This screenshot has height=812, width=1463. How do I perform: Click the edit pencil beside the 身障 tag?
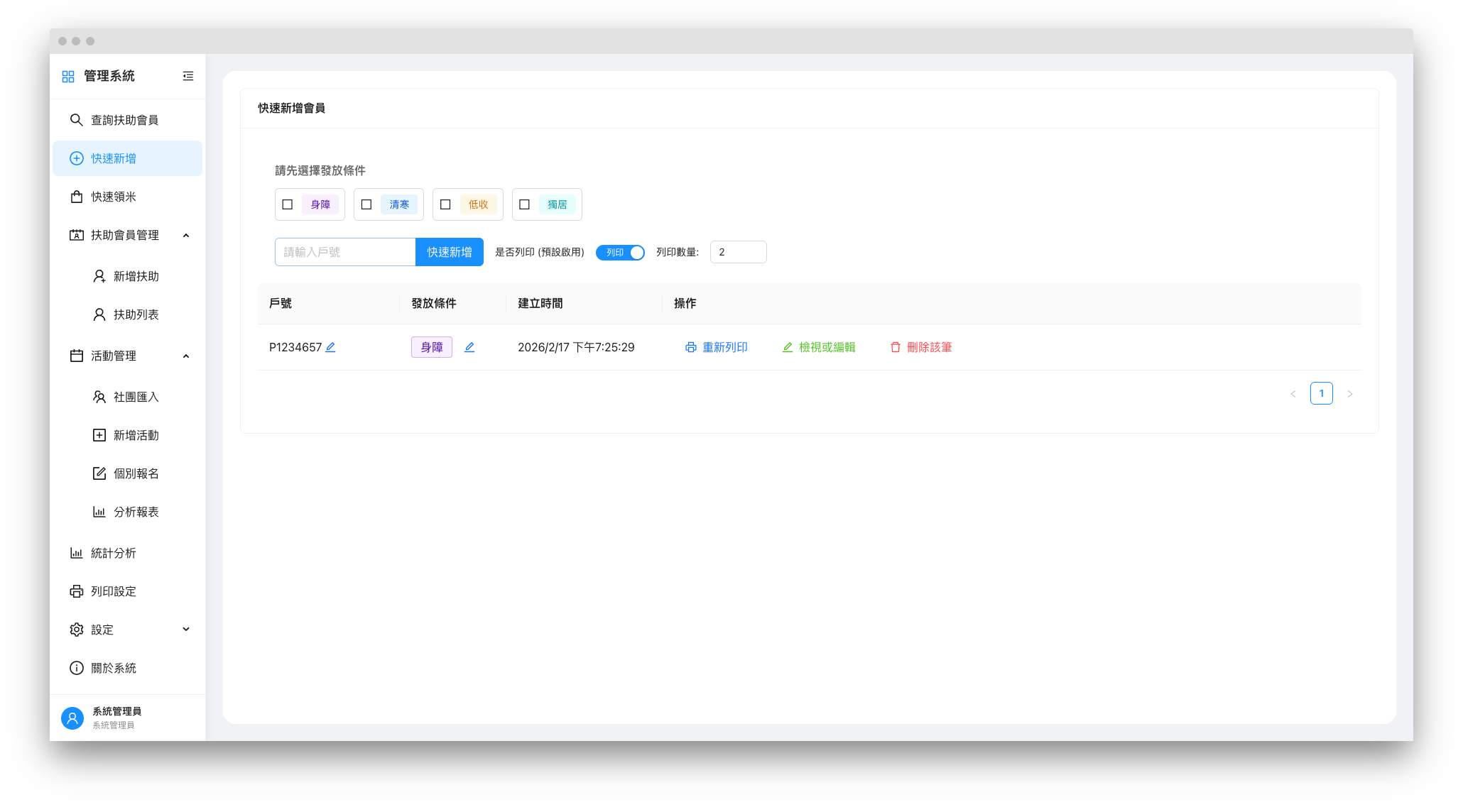pyautogui.click(x=469, y=347)
